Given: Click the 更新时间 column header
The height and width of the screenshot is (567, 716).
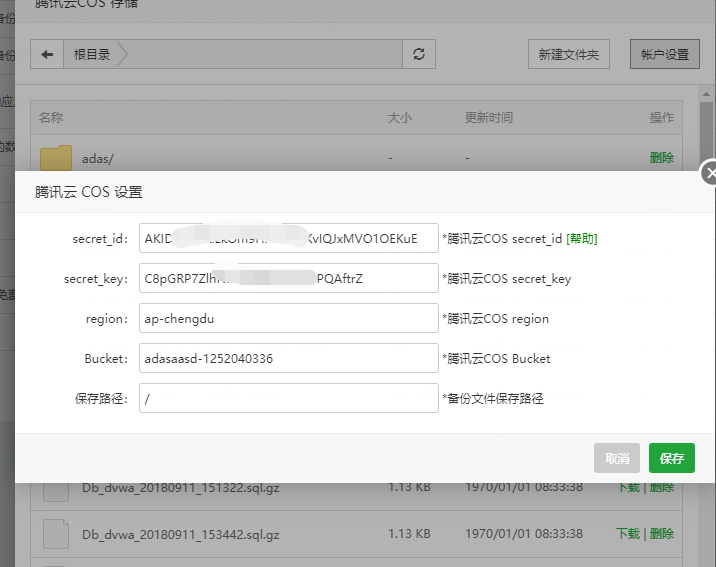Looking at the screenshot, I should (x=489, y=118).
